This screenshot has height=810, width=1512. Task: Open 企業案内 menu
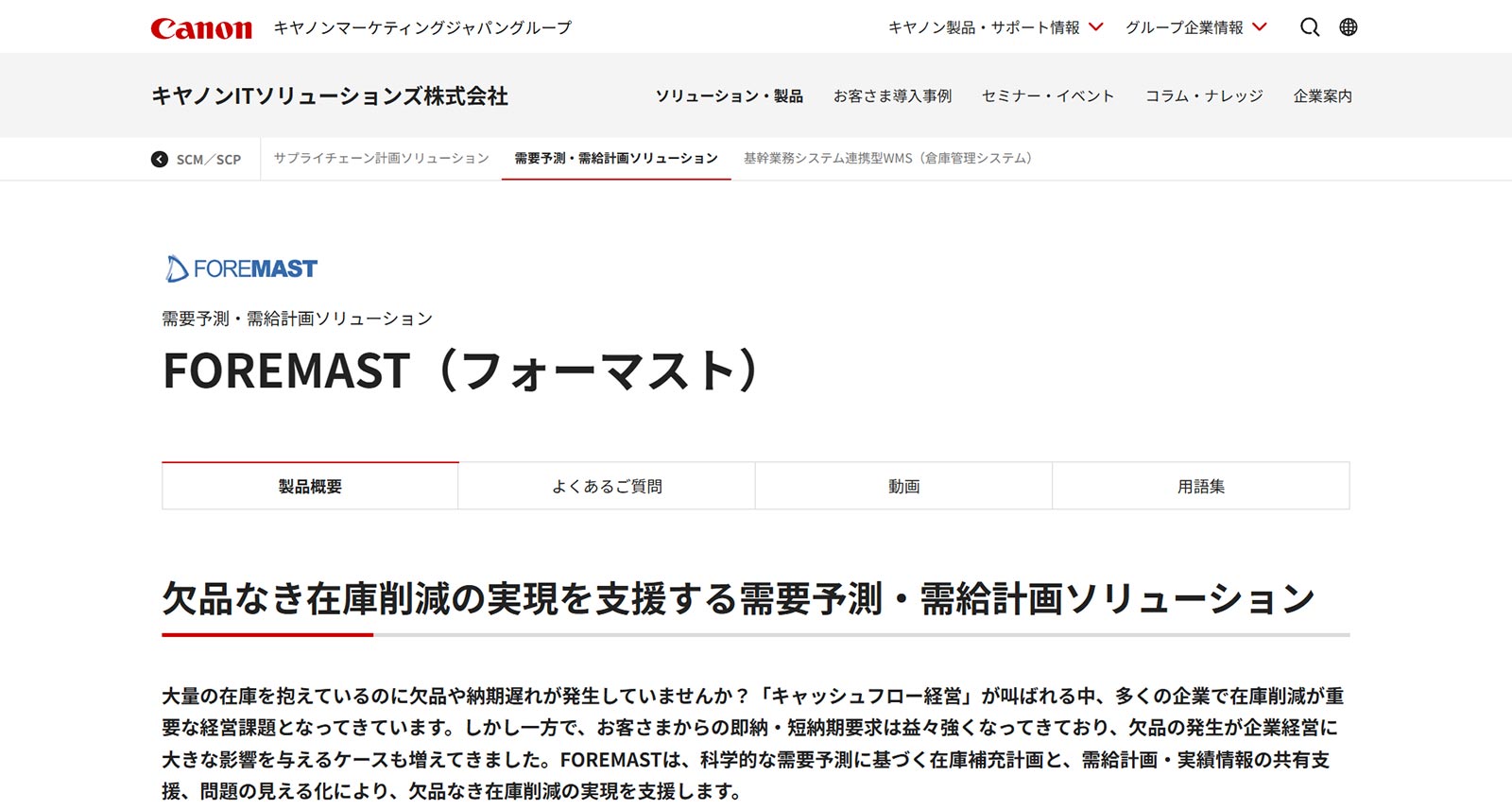[1322, 95]
